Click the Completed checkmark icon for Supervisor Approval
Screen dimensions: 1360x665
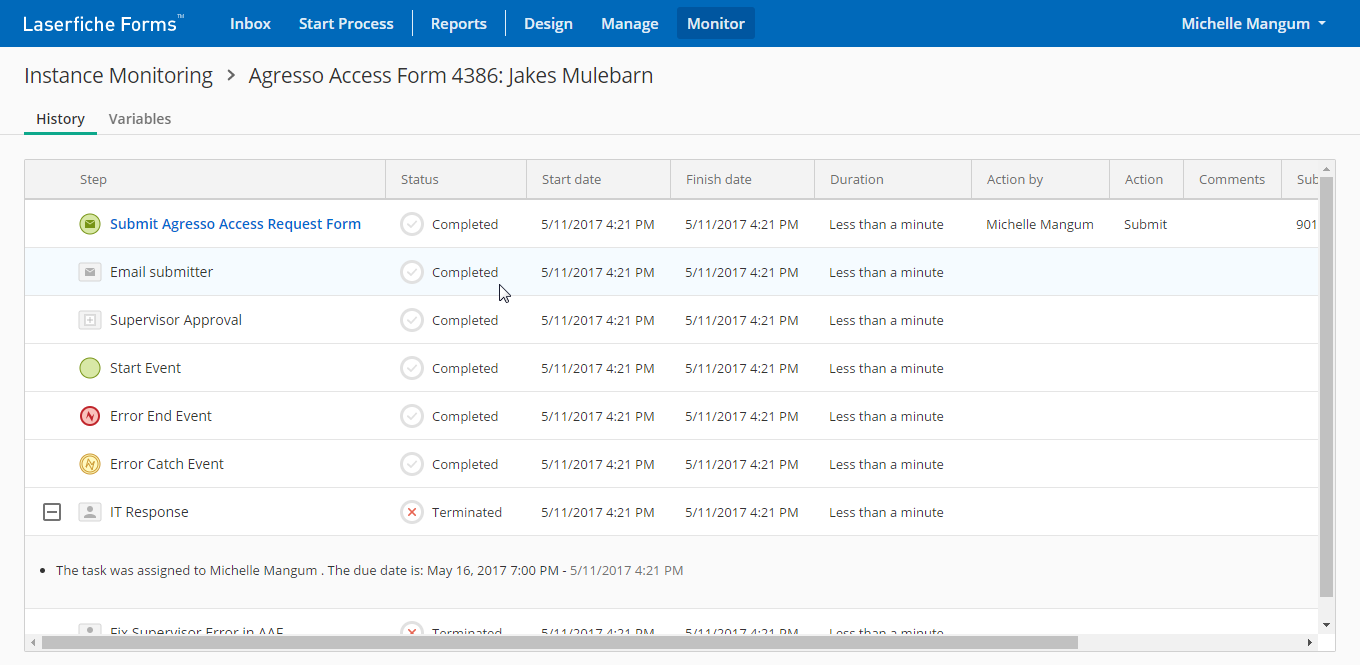point(412,320)
